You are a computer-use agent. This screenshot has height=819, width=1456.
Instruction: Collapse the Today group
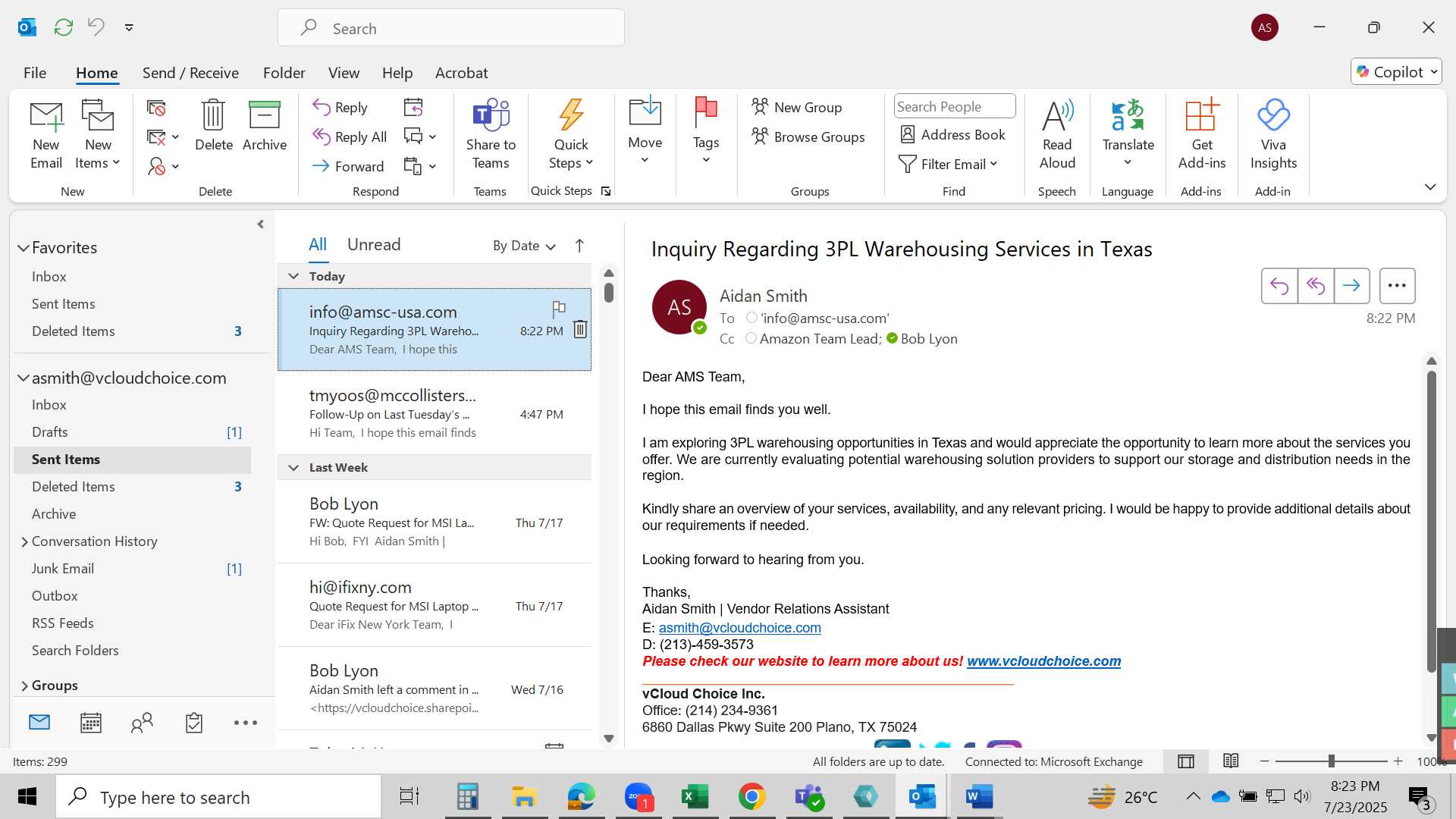click(x=293, y=276)
